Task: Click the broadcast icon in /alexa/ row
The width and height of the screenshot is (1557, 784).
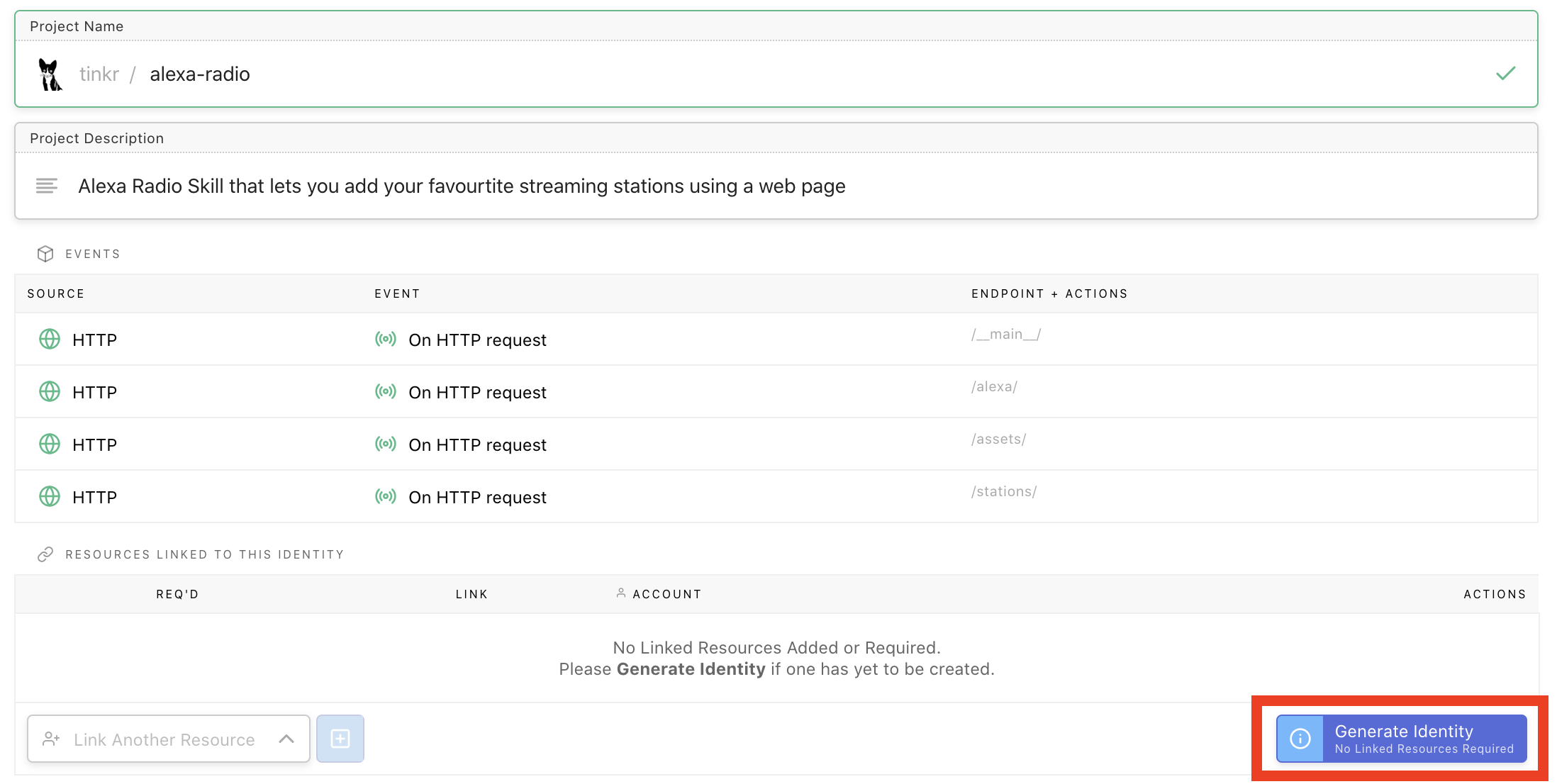Action: 386,392
